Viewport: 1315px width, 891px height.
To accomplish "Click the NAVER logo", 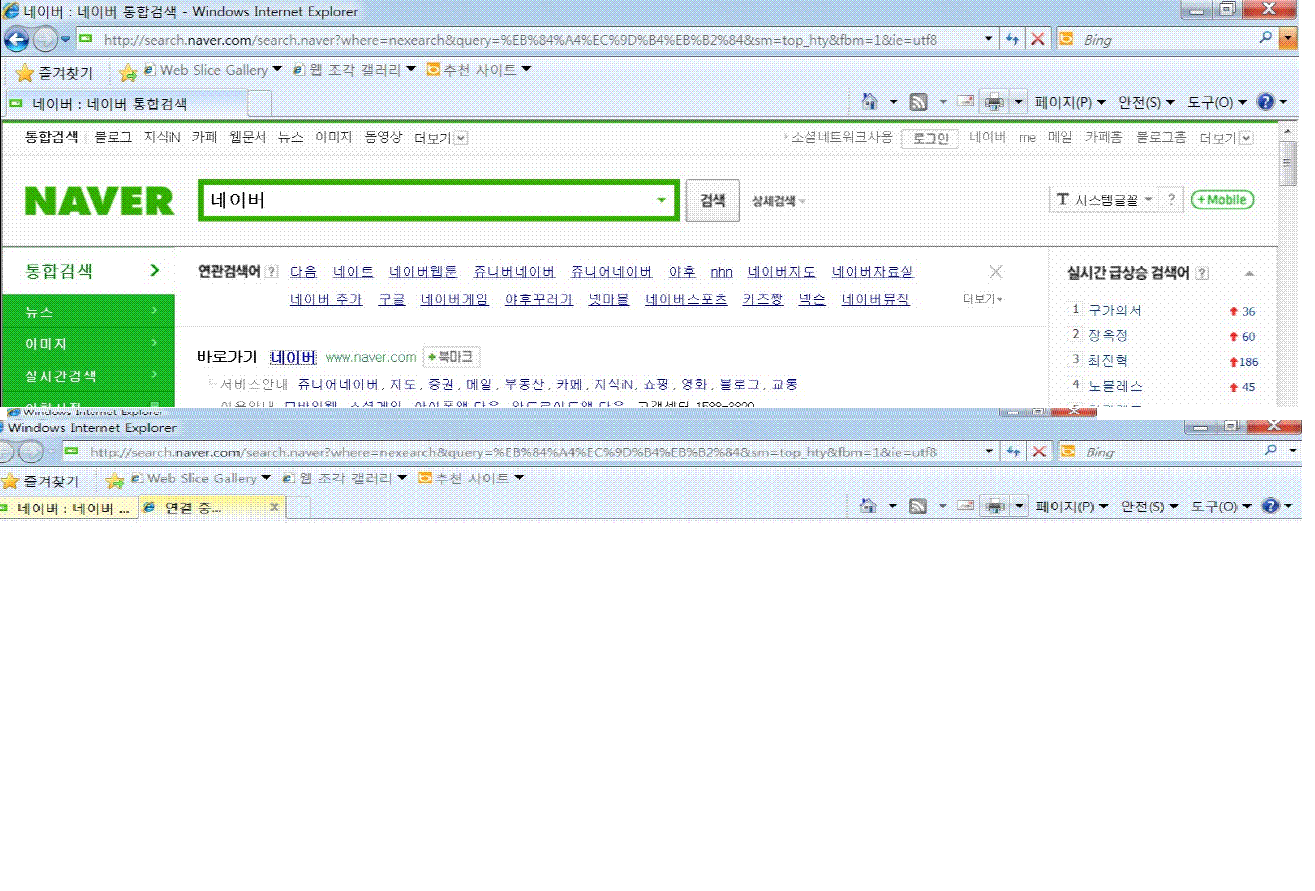I will coord(99,201).
